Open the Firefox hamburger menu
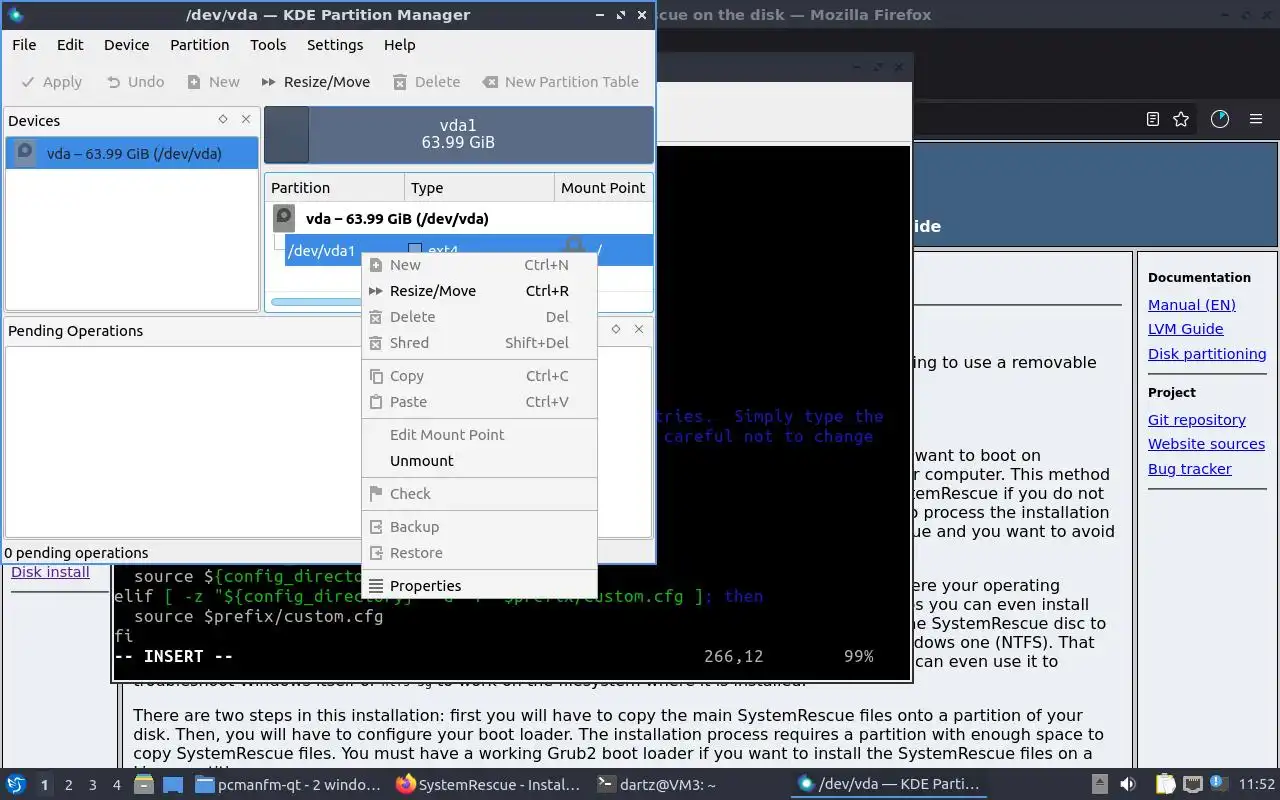Viewport: 1280px width, 800px height. [x=1256, y=119]
